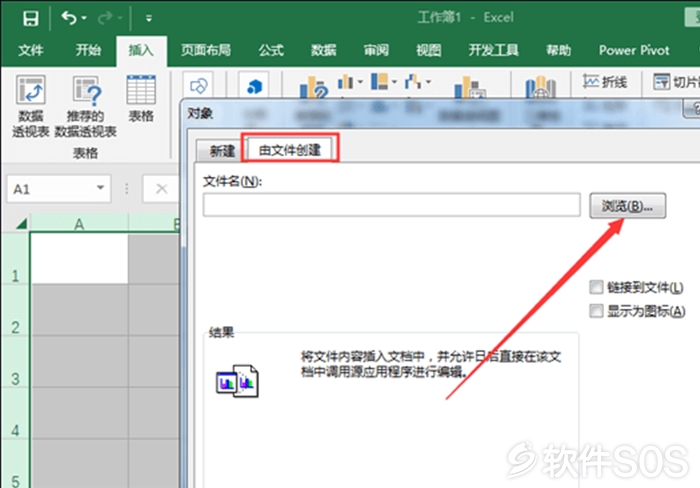Click the 切片器 slicer button

click(x=675, y=82)
